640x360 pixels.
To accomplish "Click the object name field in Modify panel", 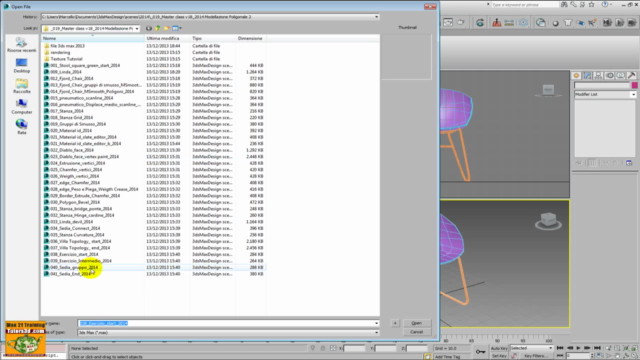I will pos(602,85).
